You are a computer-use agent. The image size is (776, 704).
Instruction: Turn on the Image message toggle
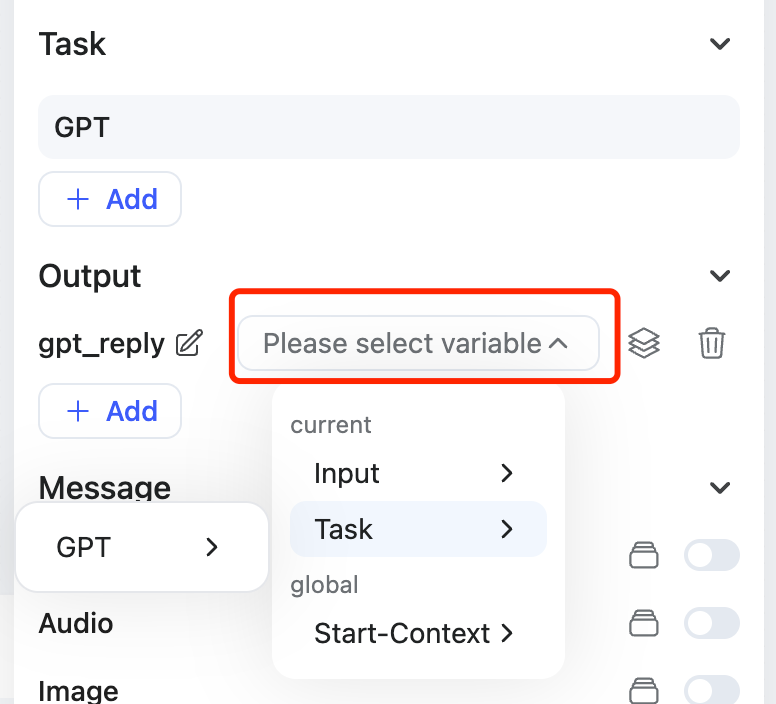[711, 690]
